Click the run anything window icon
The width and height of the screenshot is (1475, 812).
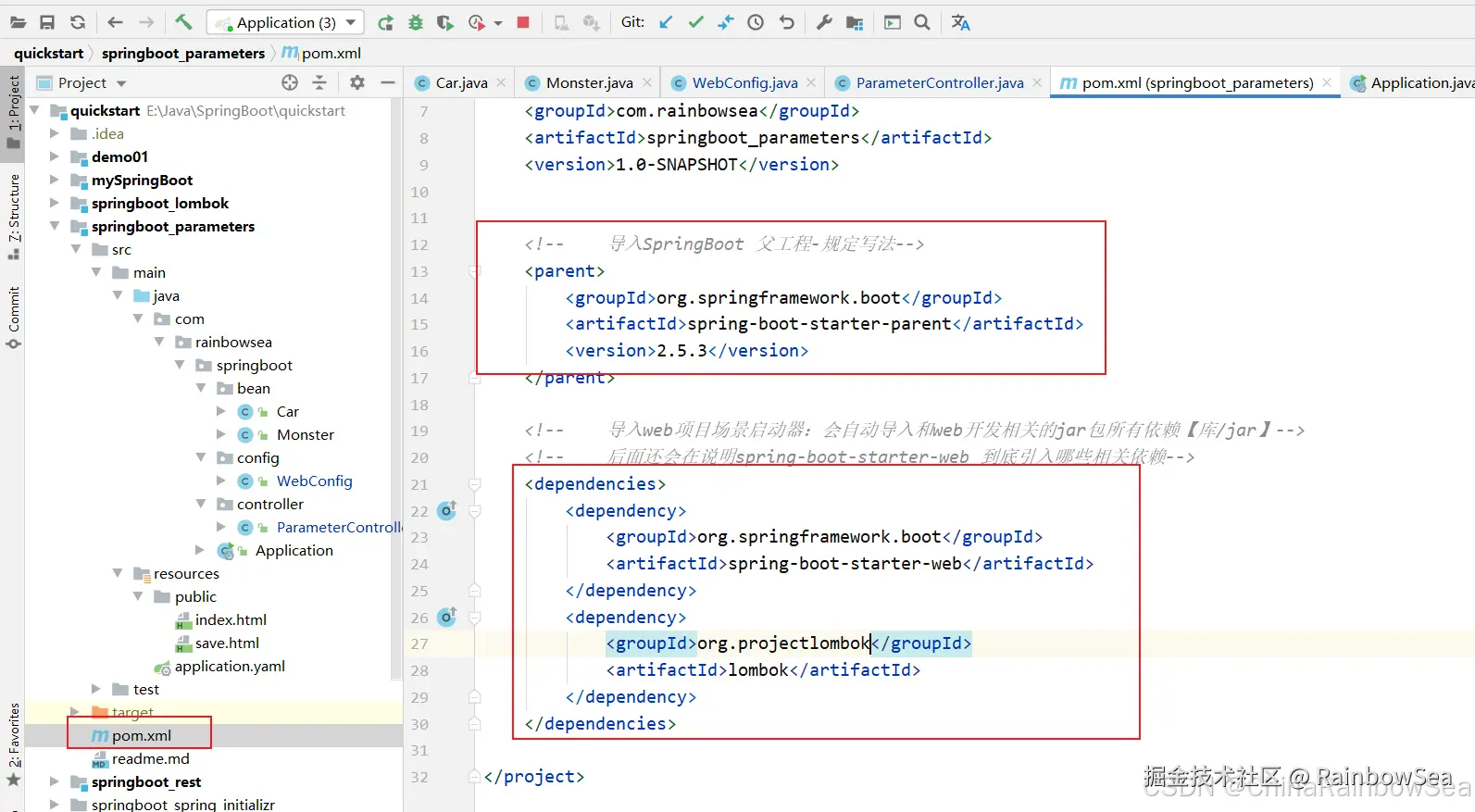[x=893, y=22]
